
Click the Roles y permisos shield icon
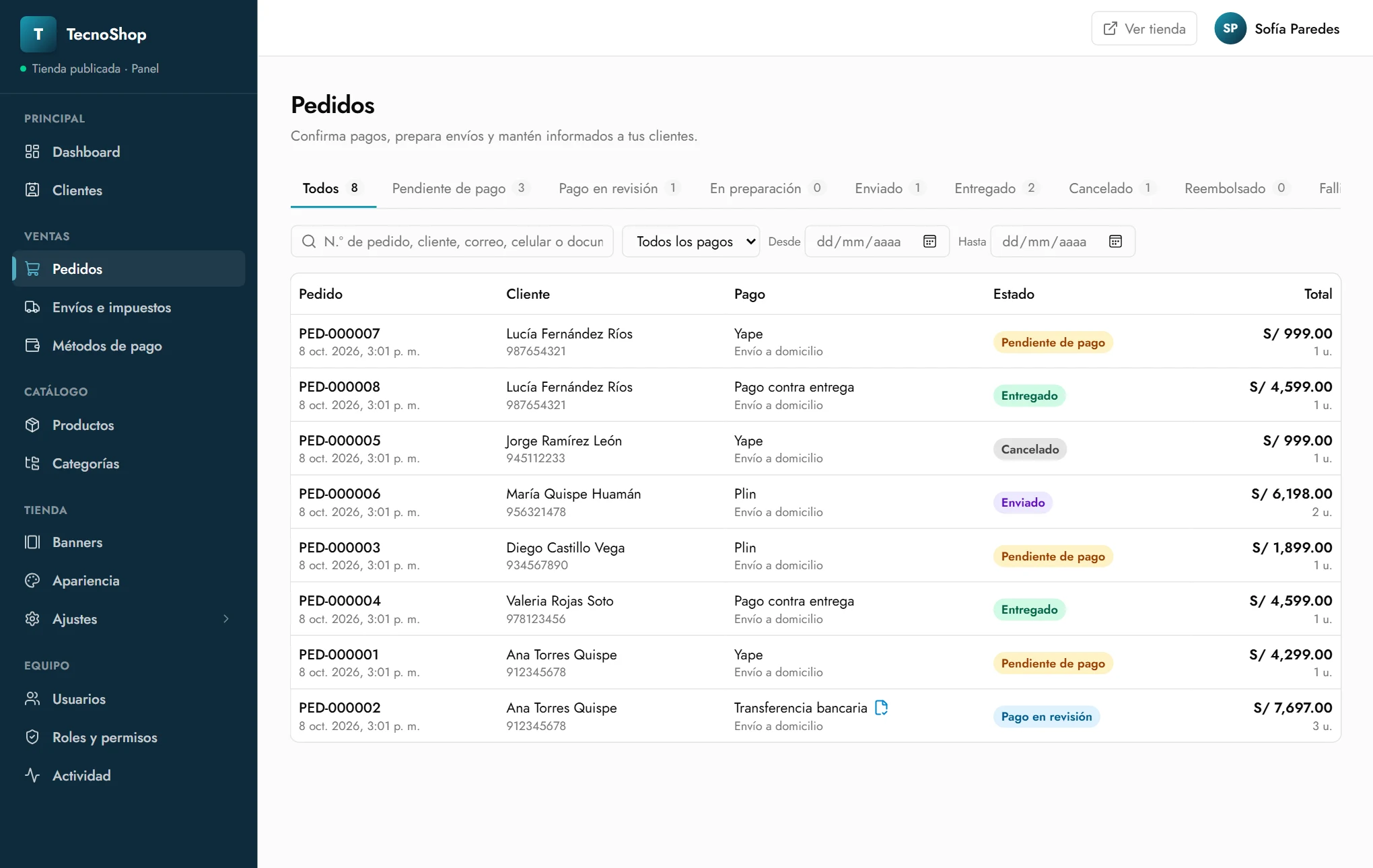click(32, 737)
